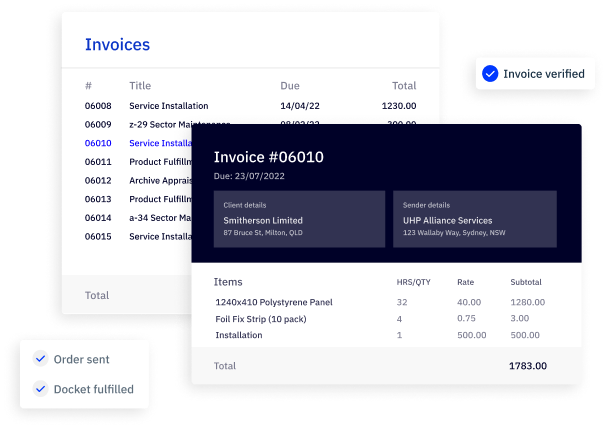The image size is (608, 429).
Task: Toggle the Docket fulfilled checkmark
Action: coord(40,389)
